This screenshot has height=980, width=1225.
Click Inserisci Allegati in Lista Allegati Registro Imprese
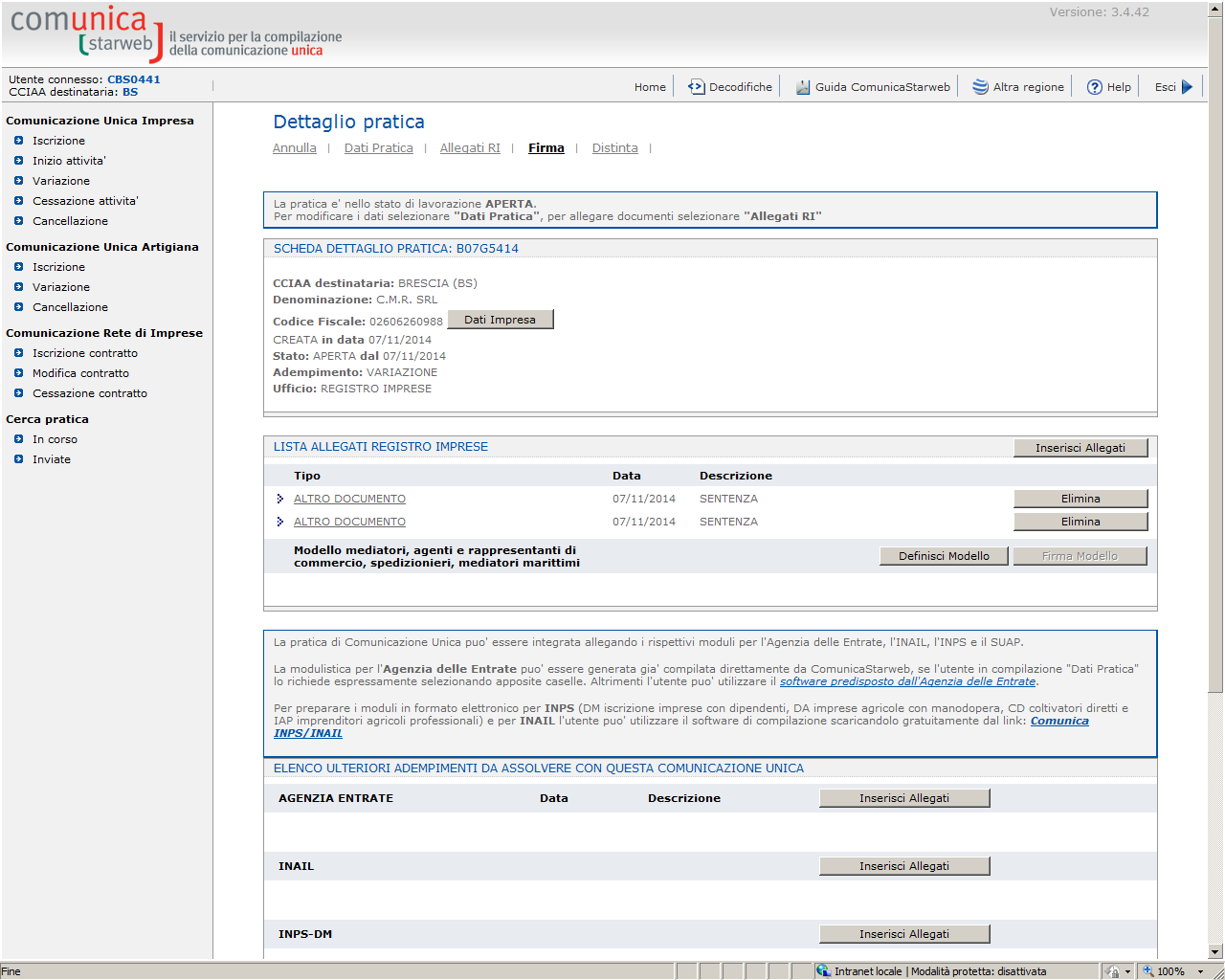1080,448
